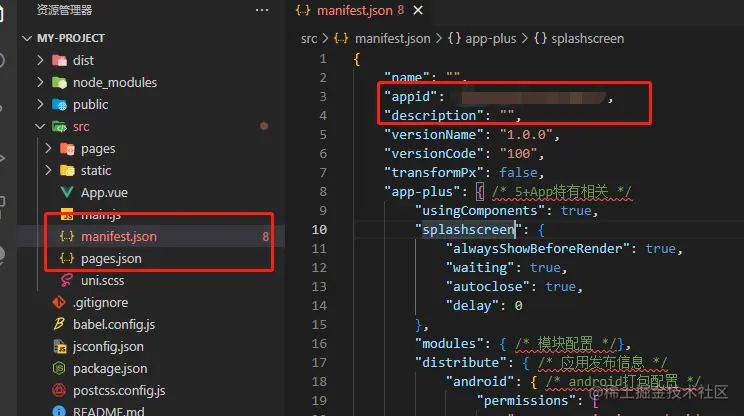744x416 pixels.
Task: Click the Sass icon beside uni.scss
Action: pyautogui.click(x=67, y=280)
